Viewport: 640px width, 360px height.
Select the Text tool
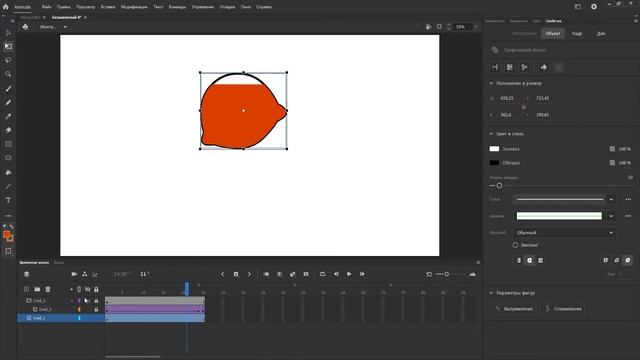click(x=8, y=200)
